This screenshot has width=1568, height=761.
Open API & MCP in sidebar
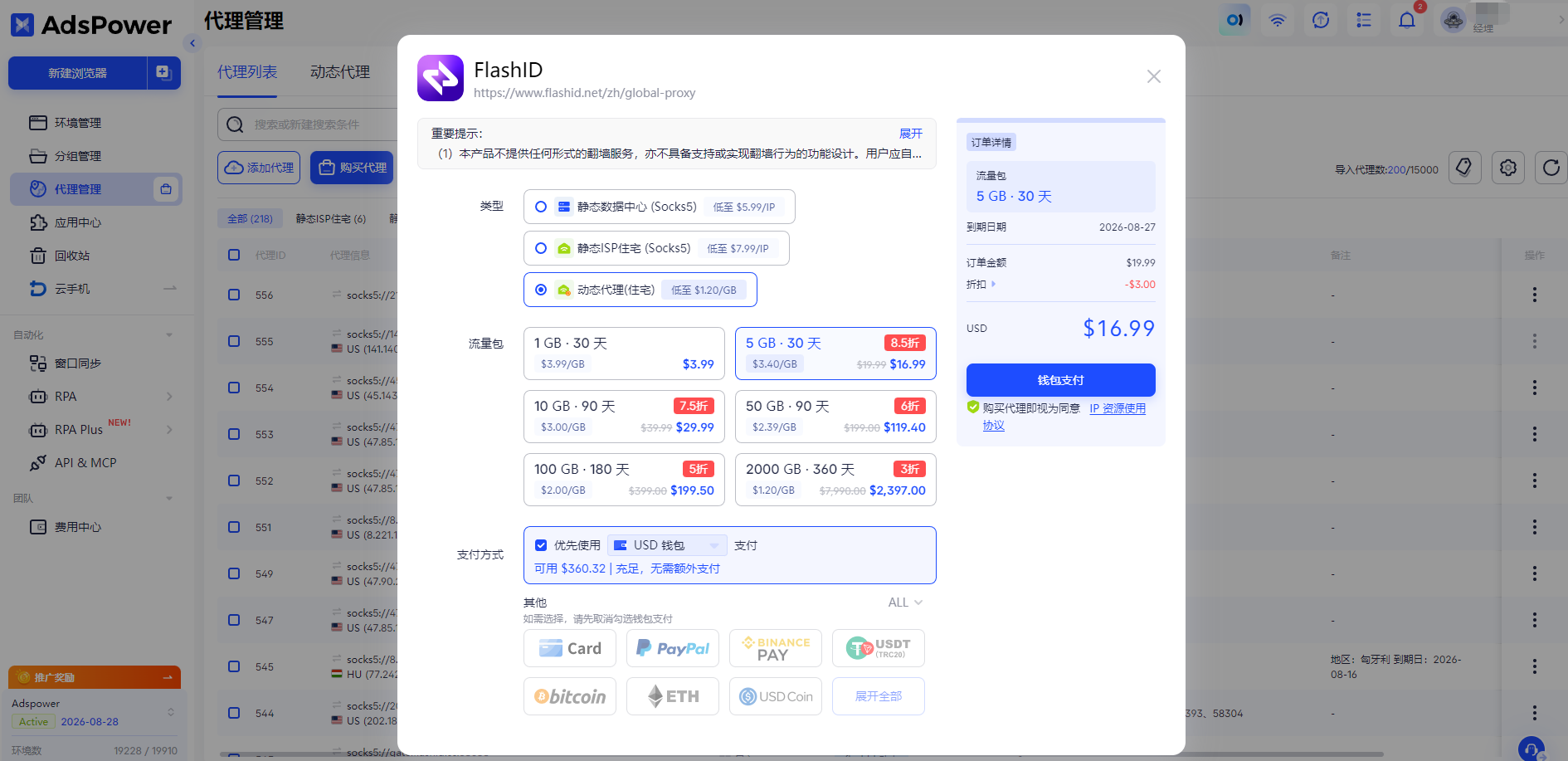(x=95, y=463)
